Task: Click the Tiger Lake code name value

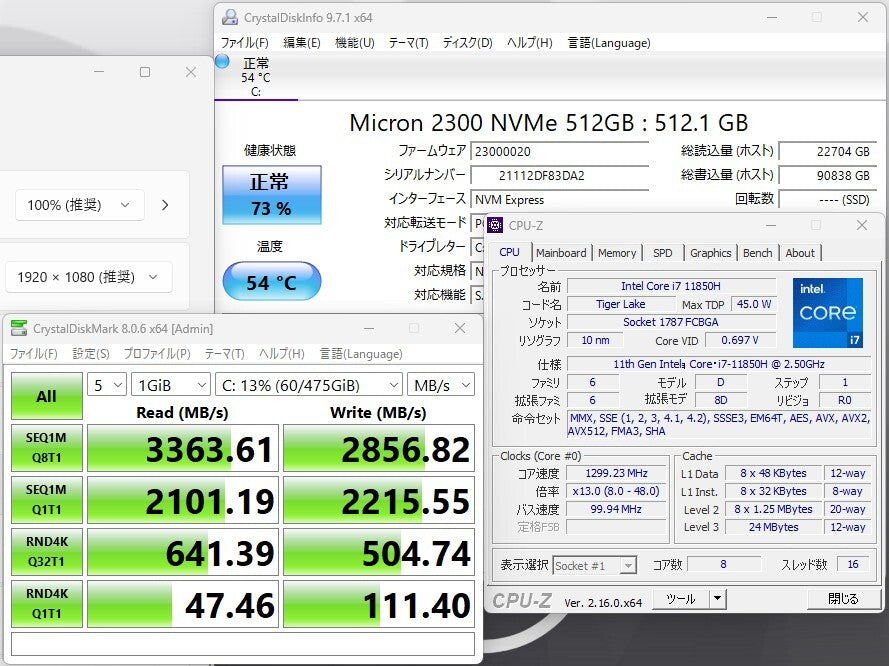Action: coord(620,304)
